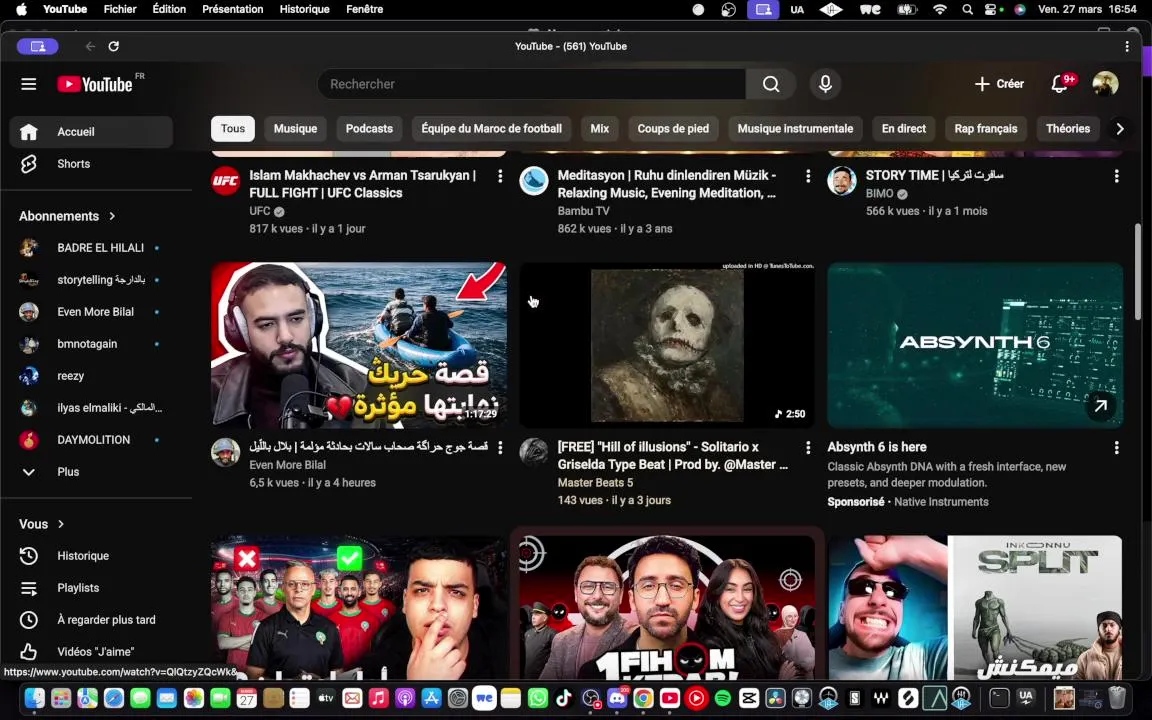Submit search with the magnifier button
This screenshot has width=1152, height=720.
771,84
